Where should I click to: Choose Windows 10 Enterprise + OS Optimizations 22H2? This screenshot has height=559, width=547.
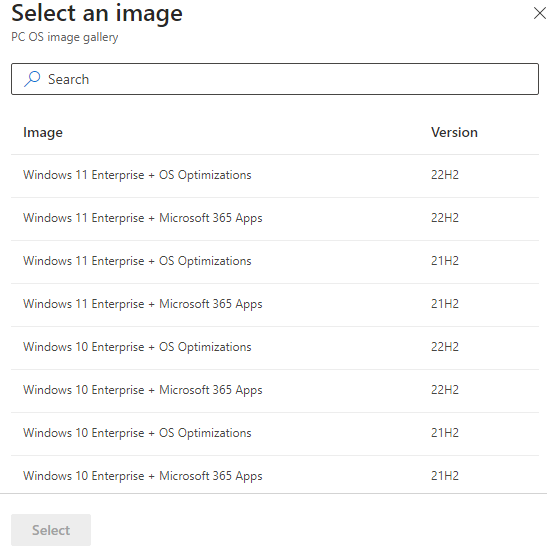coord(275,348)
